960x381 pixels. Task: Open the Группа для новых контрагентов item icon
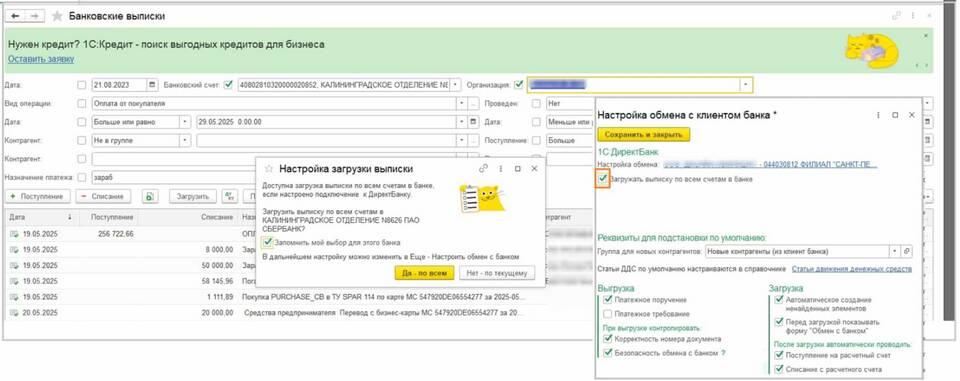point(907,251)
